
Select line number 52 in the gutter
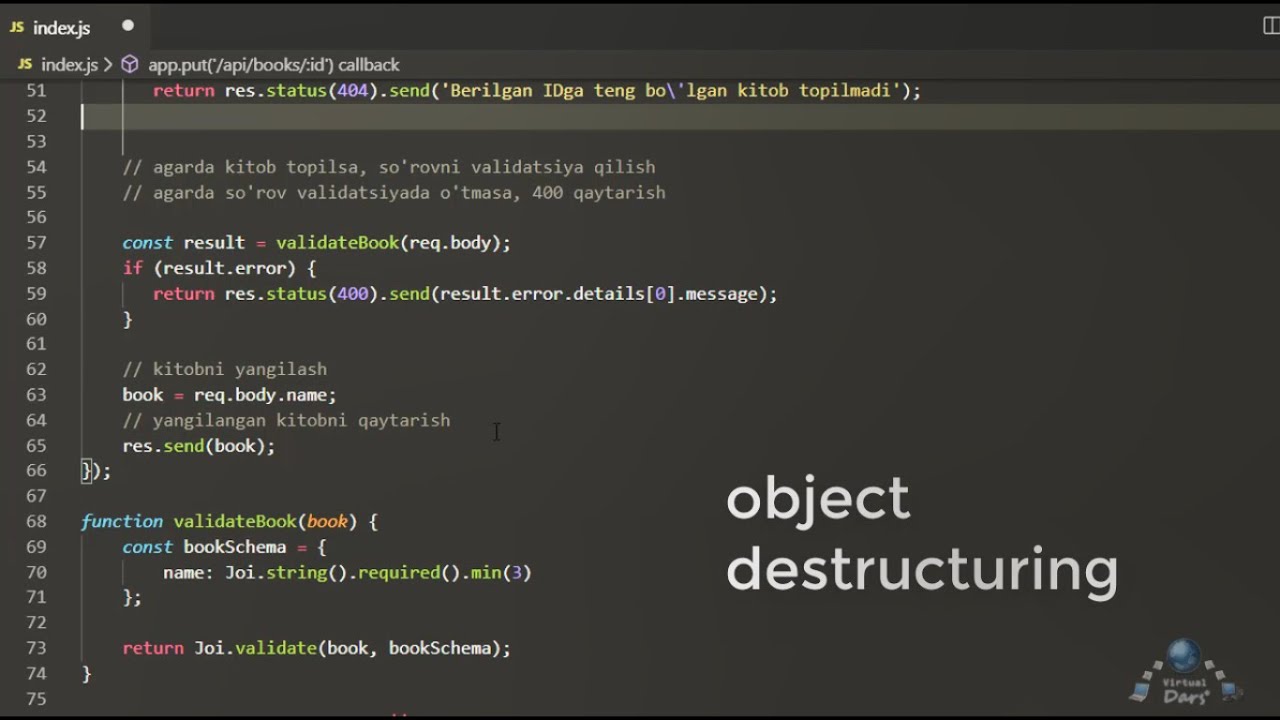click(36, 116)
